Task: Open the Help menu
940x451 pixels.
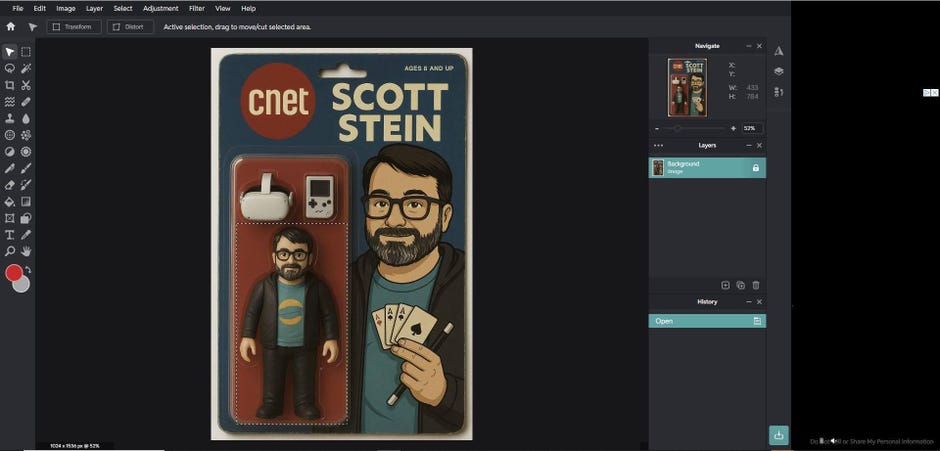Action: coord(248,8)
